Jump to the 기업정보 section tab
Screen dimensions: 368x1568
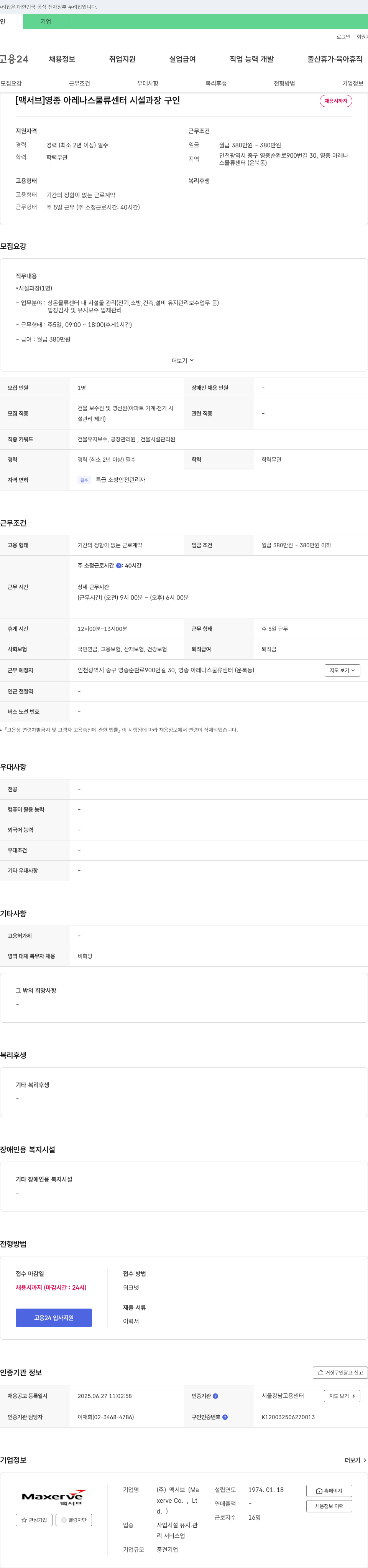[353, 83]
